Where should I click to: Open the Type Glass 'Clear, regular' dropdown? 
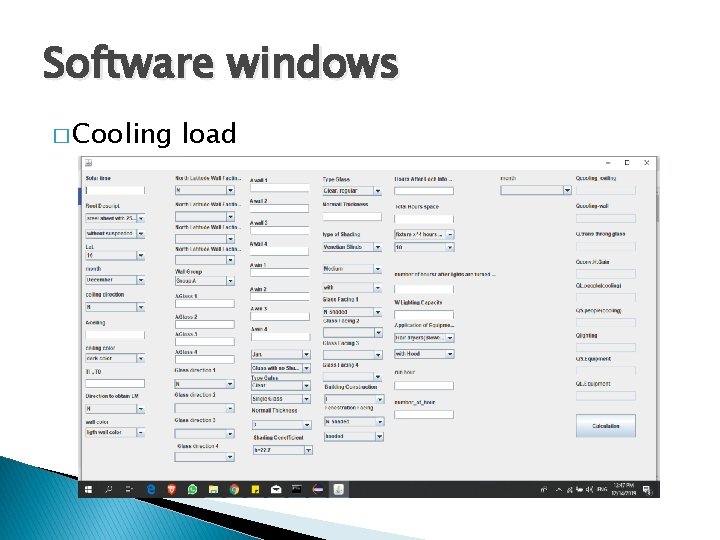coord(352,191)
